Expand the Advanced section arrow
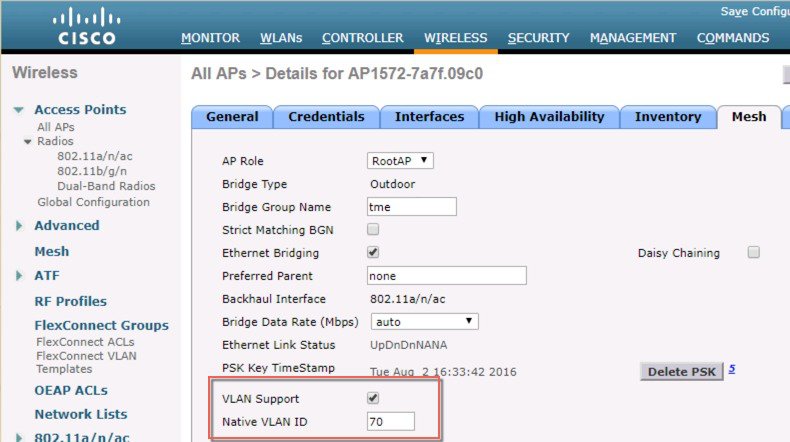 coord(19,225)
